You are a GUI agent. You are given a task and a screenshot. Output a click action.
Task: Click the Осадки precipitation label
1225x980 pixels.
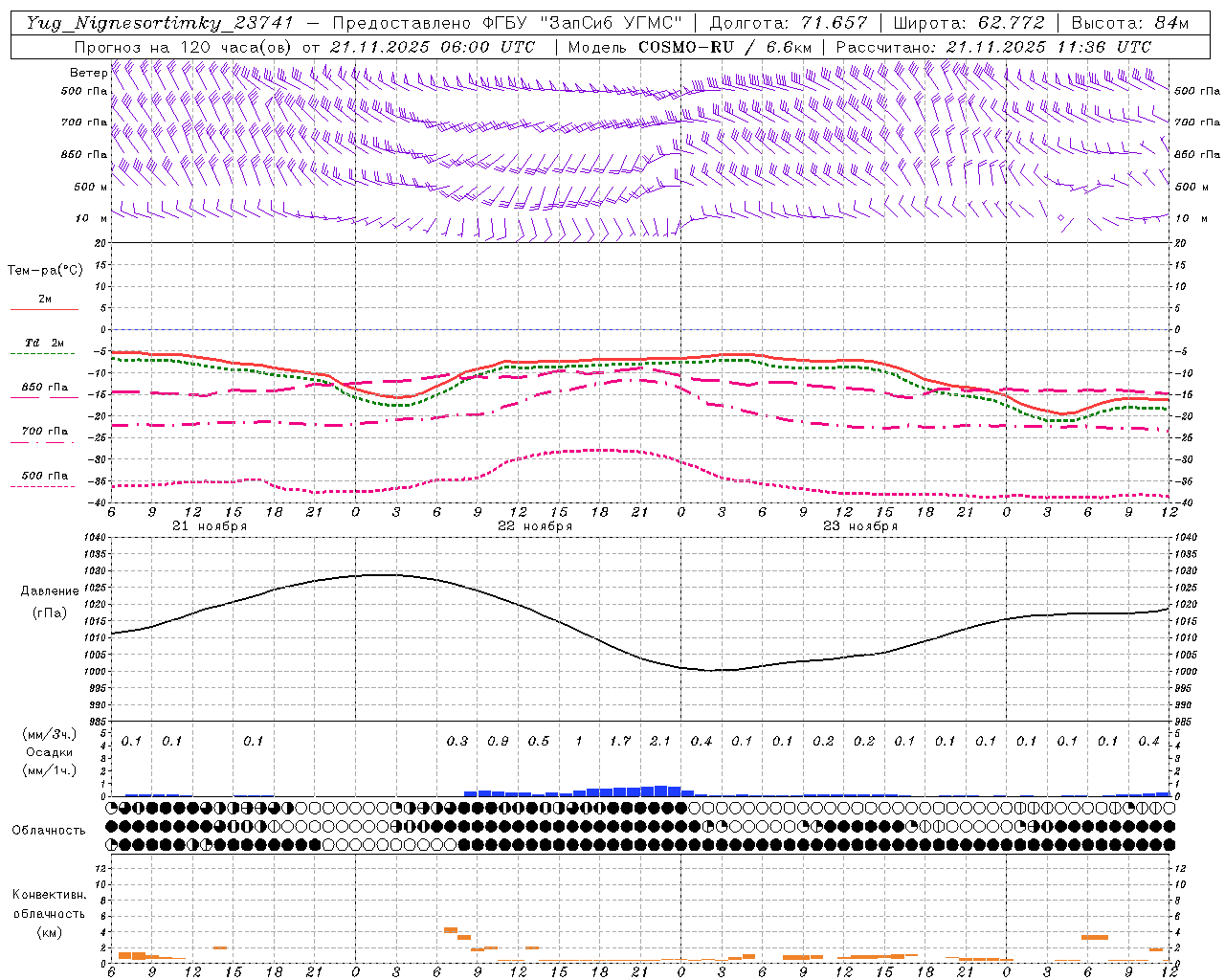coord(50,752)
